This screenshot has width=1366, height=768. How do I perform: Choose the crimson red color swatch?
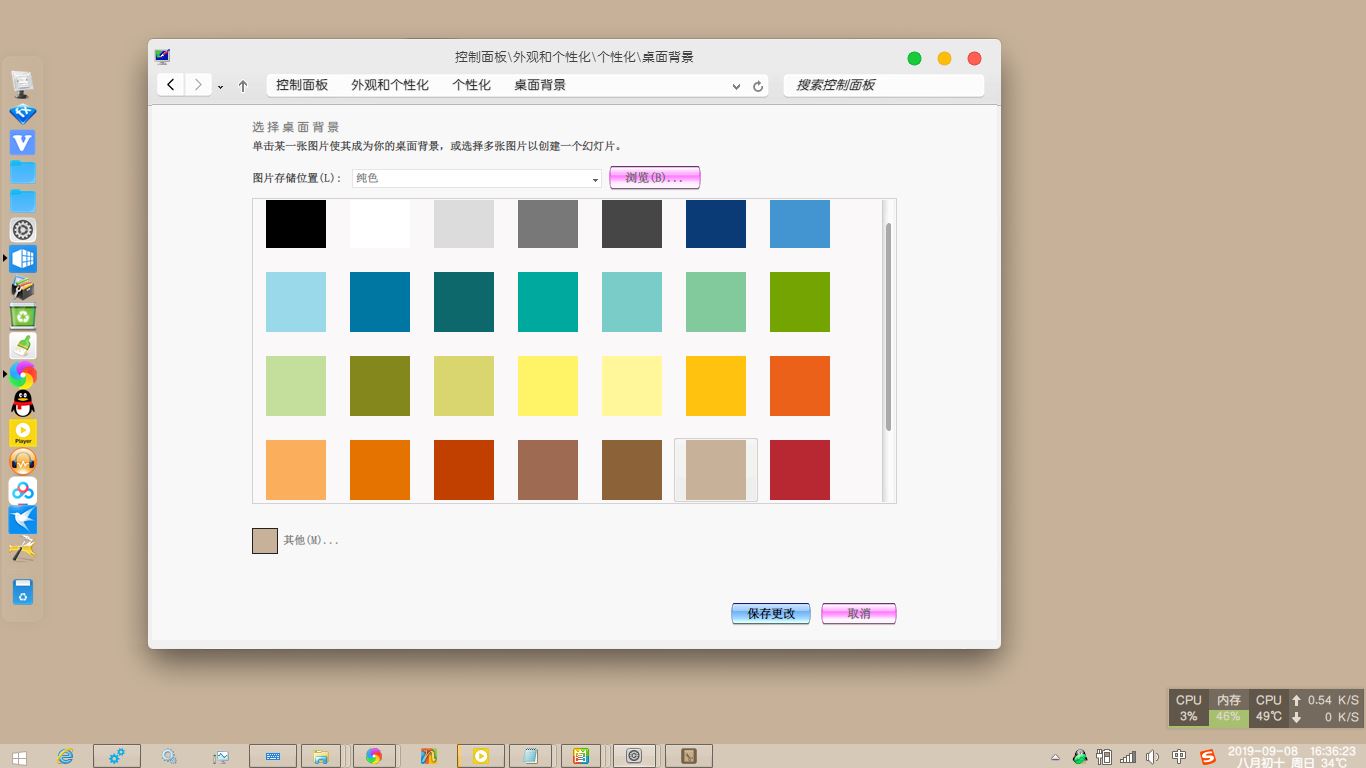pyautogui.click(x=800, y=470)
